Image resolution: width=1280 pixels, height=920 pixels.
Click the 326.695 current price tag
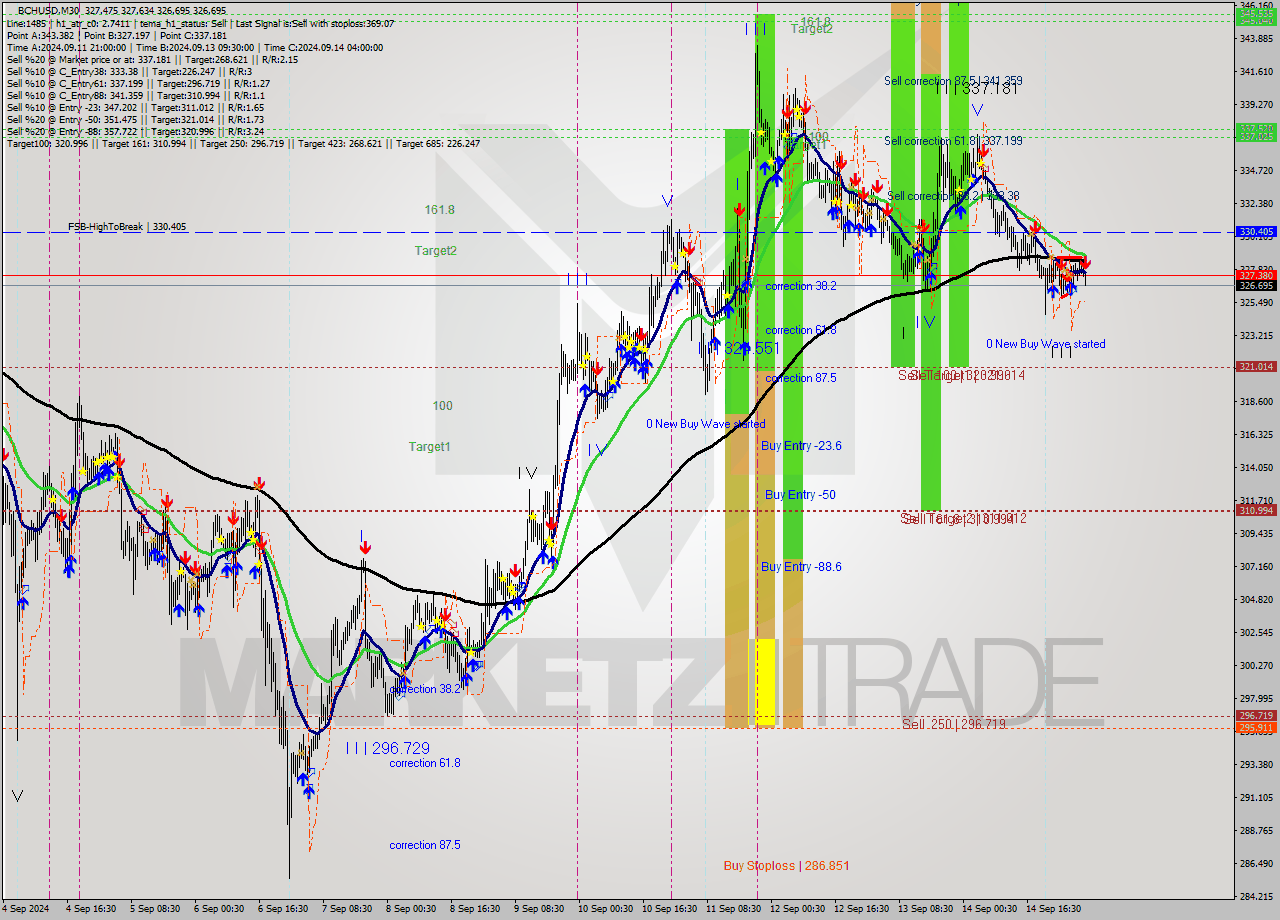(1256, 286)
